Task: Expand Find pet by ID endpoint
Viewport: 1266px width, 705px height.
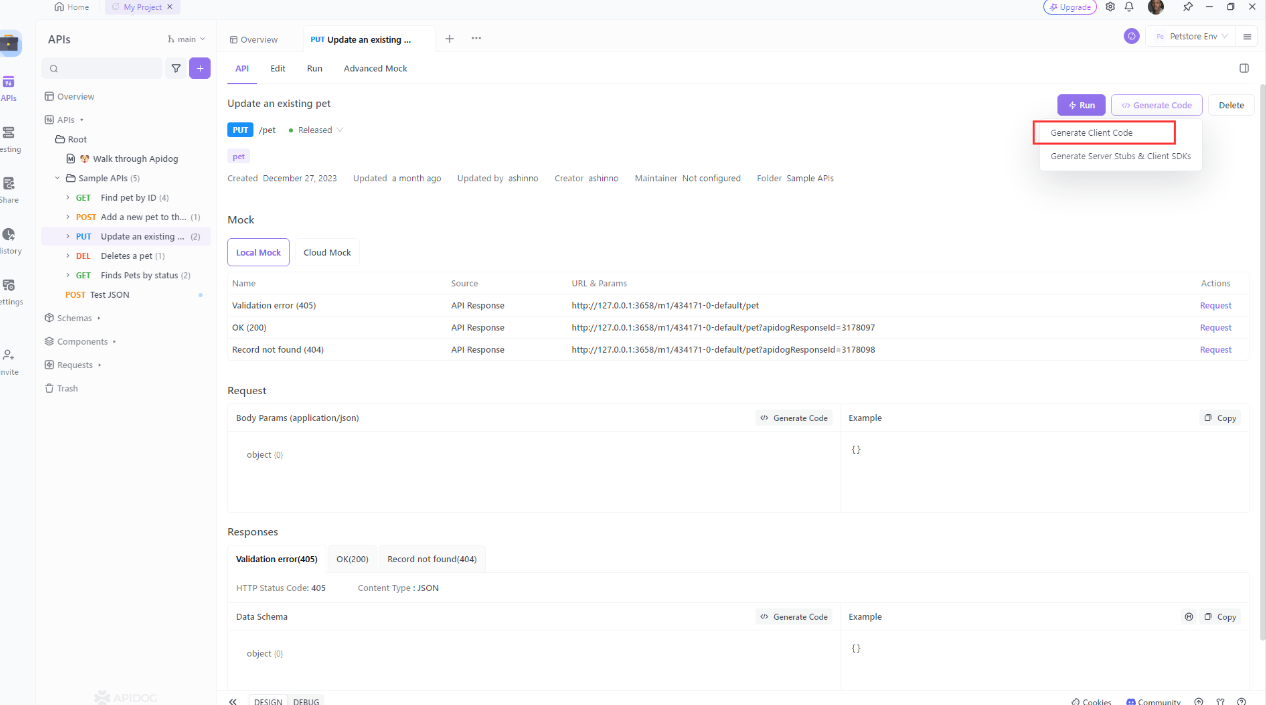Action: coord(68,198)
